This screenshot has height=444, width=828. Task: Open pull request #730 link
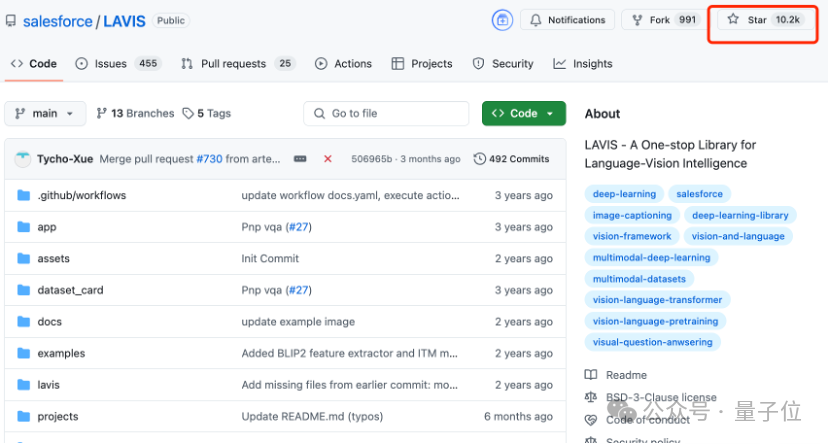(210, 159)
